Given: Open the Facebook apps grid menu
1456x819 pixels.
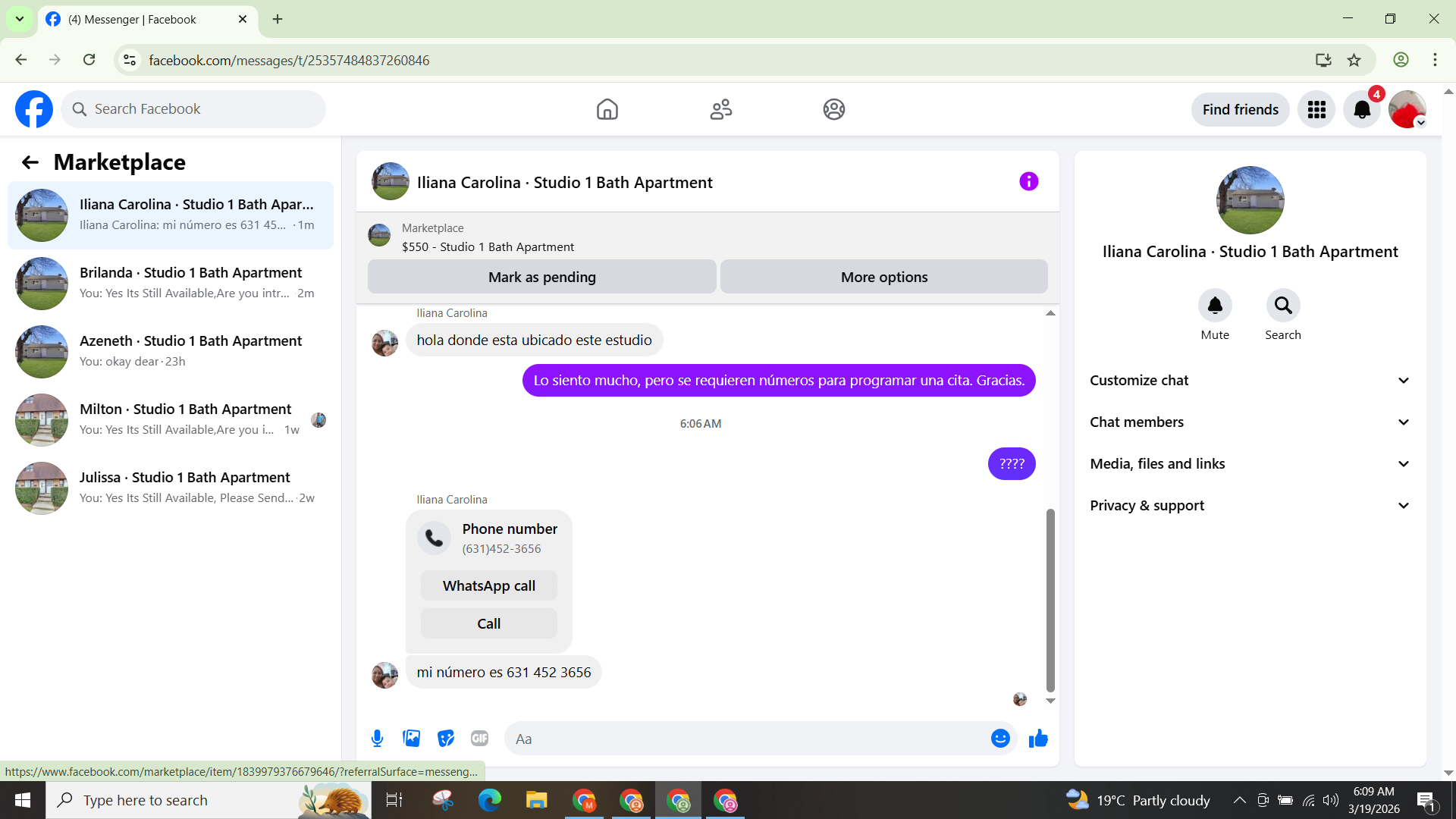Looking at the screenshot, I should (x=1316, y=110).
